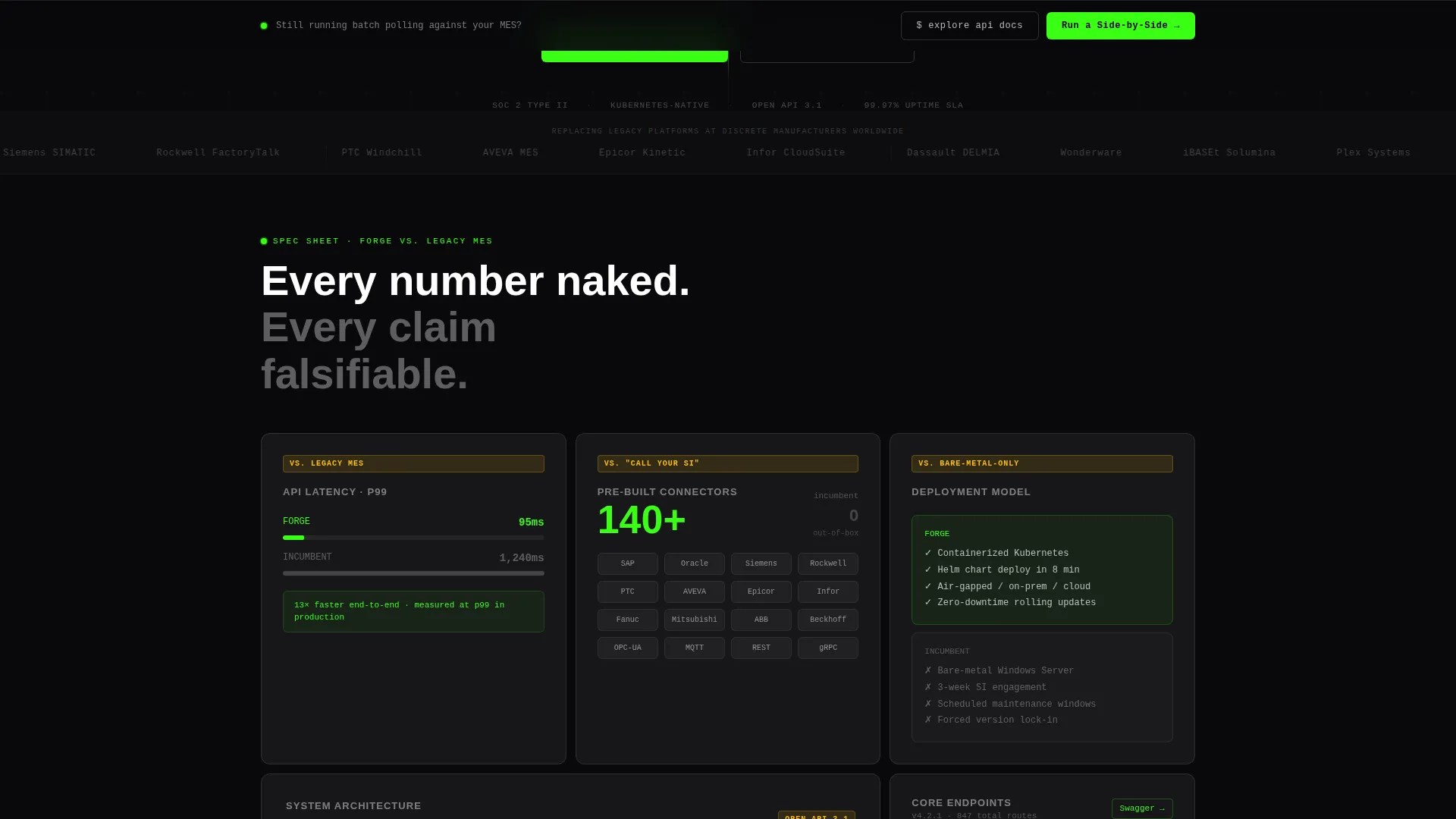Click the '1,240ms' incumbent latency value
This screenshot has width=1456, height=819.
coord(521,558)
